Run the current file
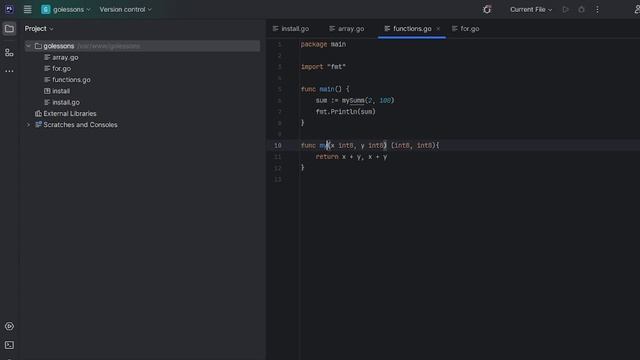 pyautogui.click(x=565, y=9)
